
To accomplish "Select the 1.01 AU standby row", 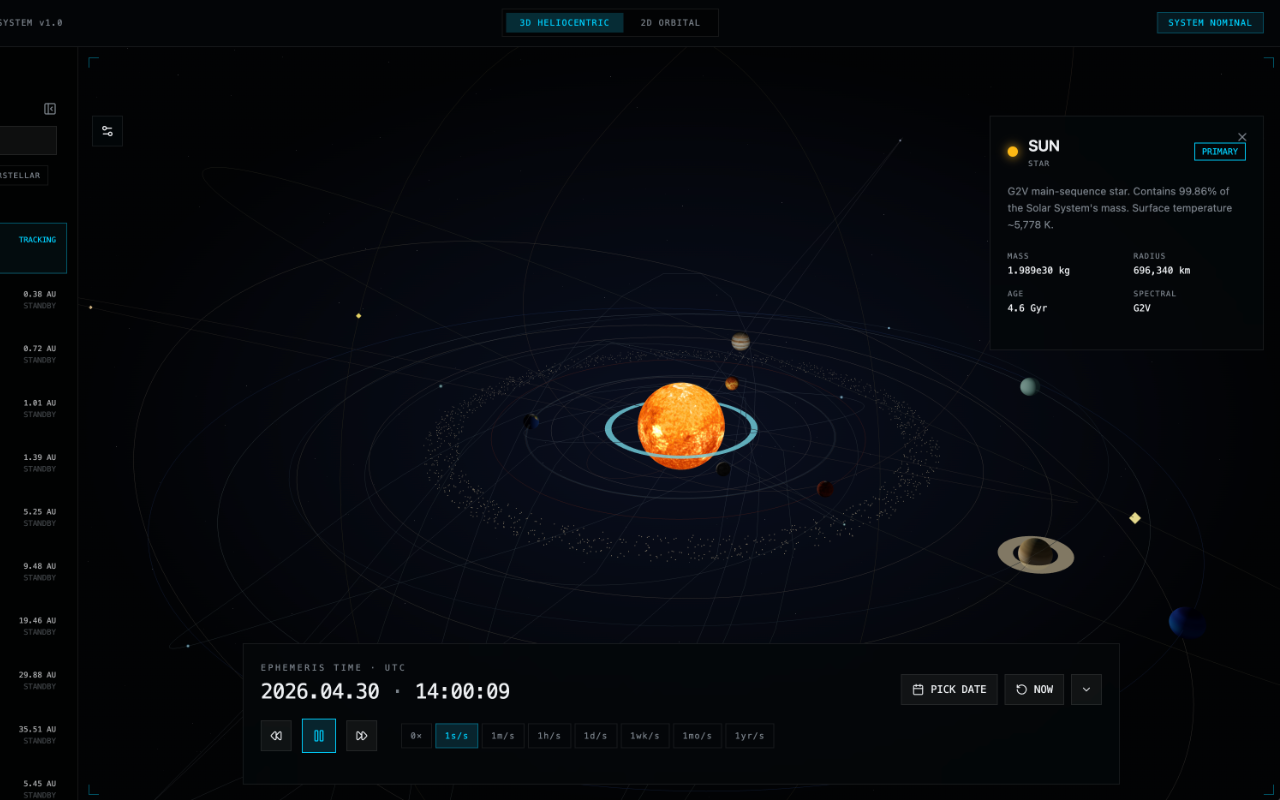I will tap(33, 409).
